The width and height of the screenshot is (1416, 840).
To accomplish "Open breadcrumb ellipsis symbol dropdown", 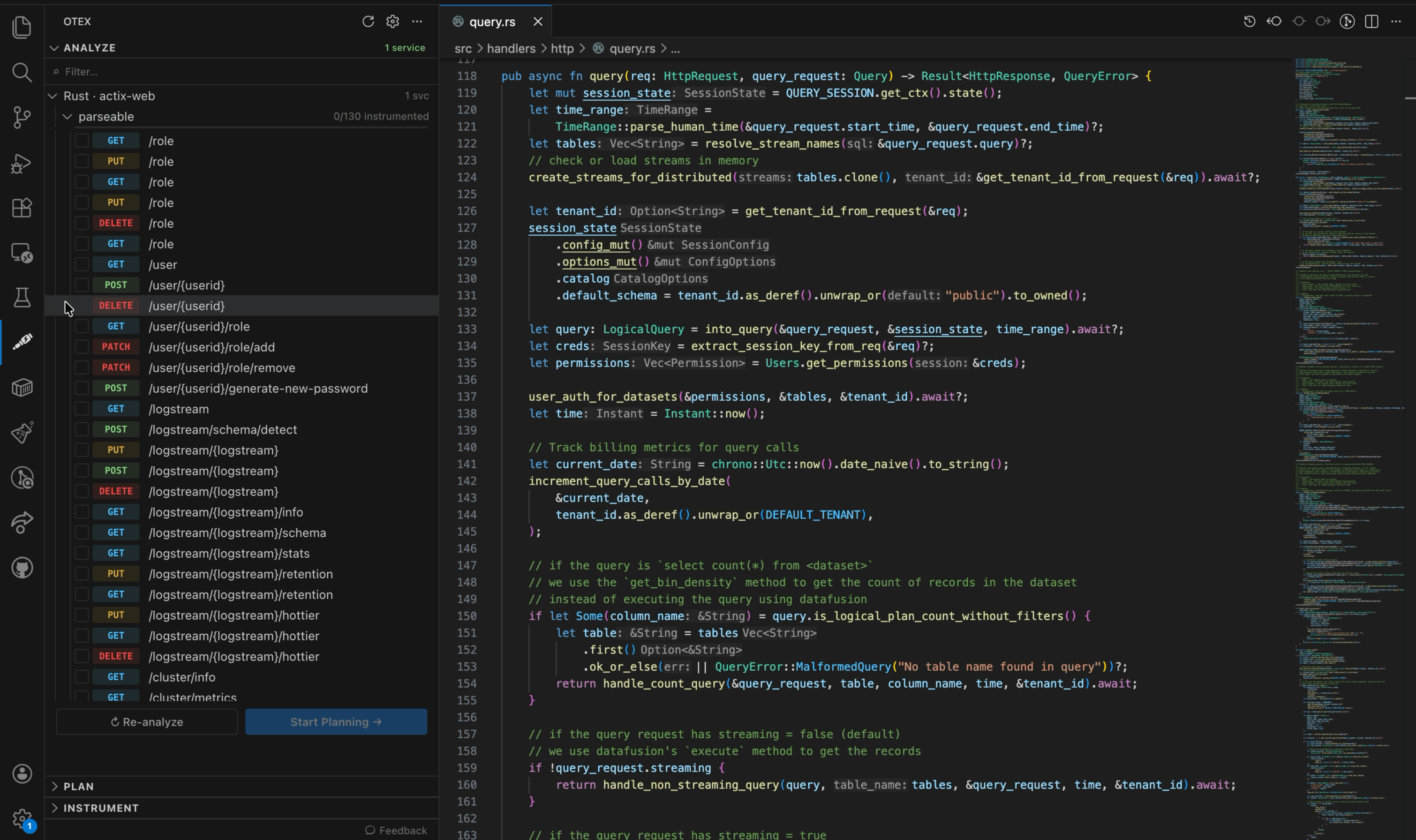I will (676, 49).
